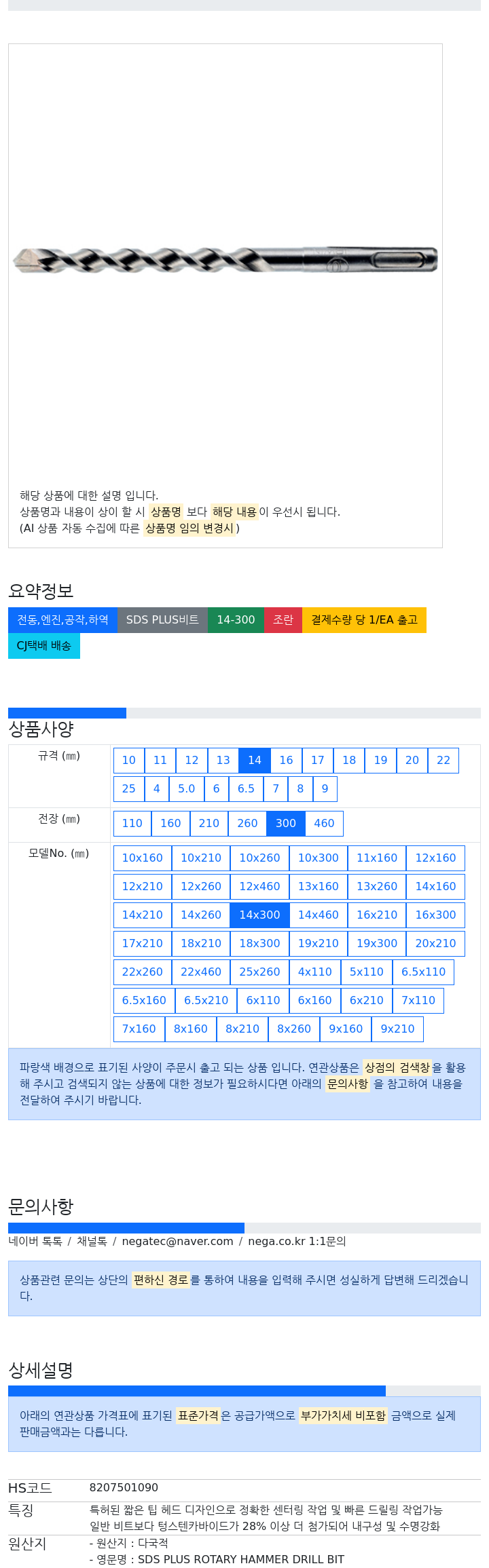The image size is (489, 1568).
Task: Click the negatec@naver.com contact text
Action: [177, 1242]
